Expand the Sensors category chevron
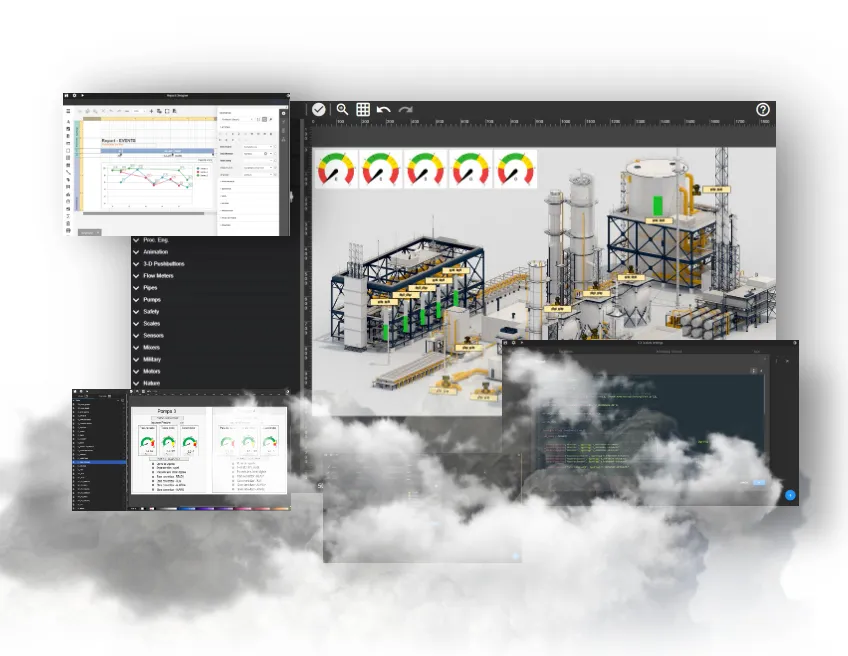Viewport: 848px width, 656px height. pos(136,335)
